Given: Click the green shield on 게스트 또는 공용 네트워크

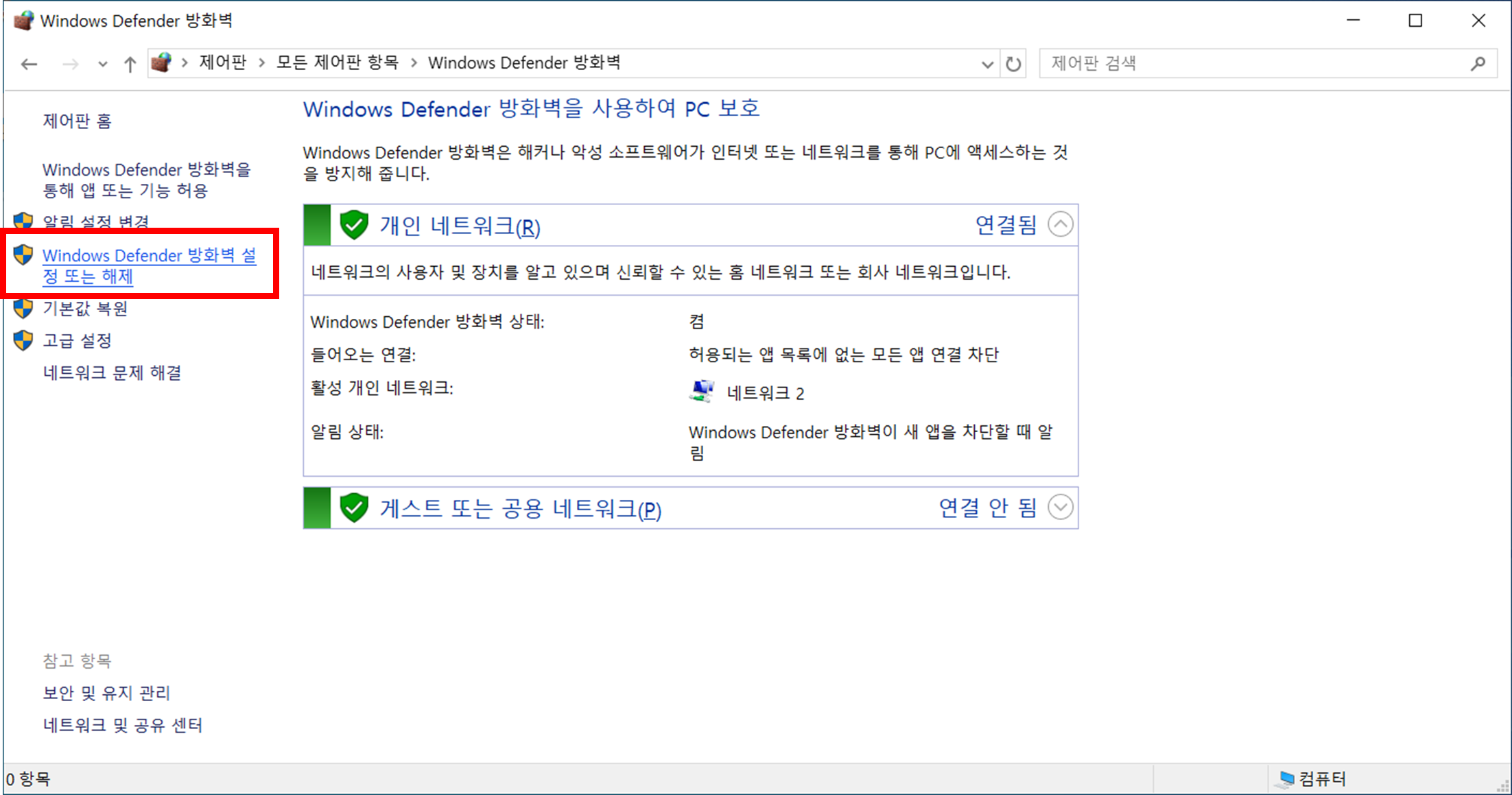Looking at the screenshot, I should [354, 508].
